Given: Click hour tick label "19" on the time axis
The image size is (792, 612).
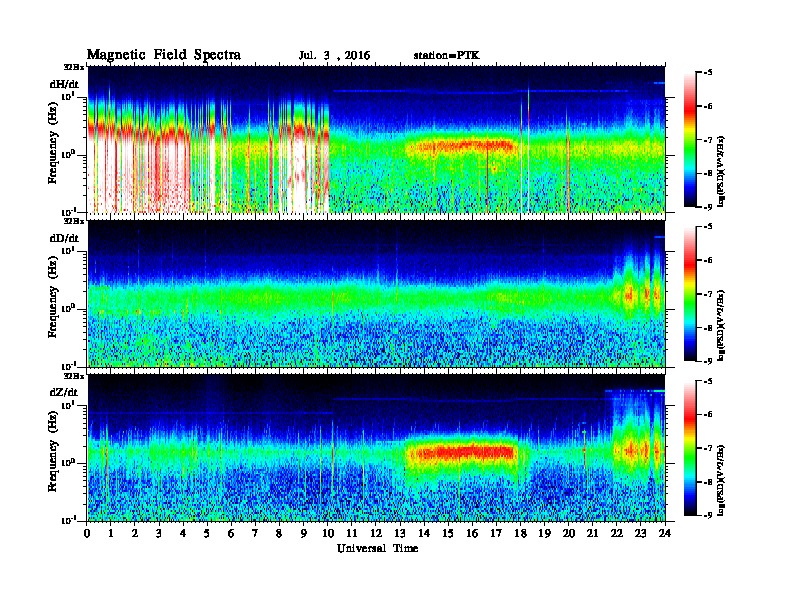Looking at the screenshot, I should tap(544, 534).
